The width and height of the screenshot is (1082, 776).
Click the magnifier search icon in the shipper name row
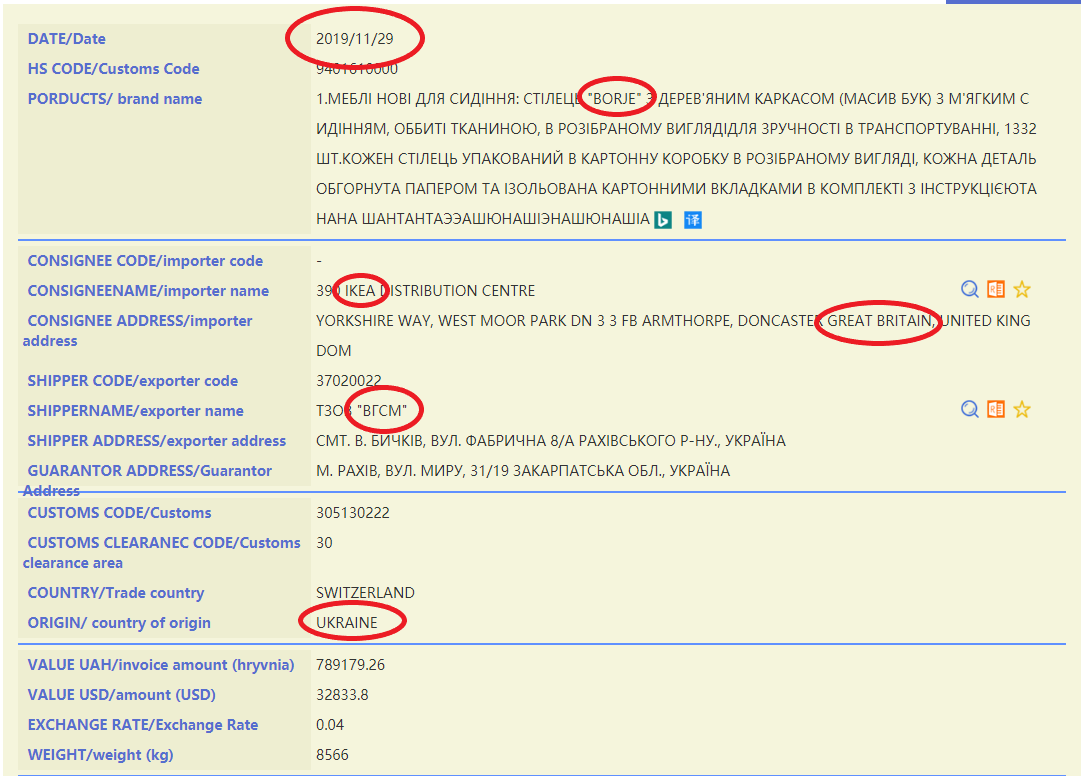970,410
